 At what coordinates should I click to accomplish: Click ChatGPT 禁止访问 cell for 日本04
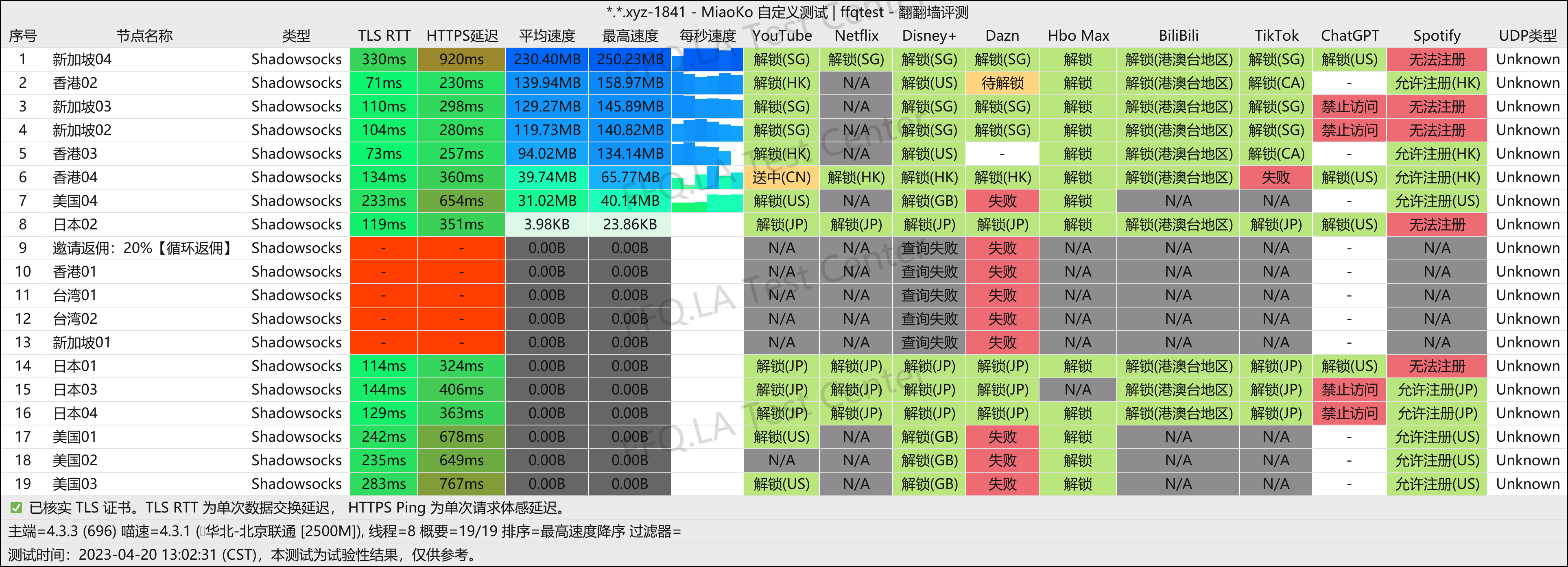coord(1349,413)
